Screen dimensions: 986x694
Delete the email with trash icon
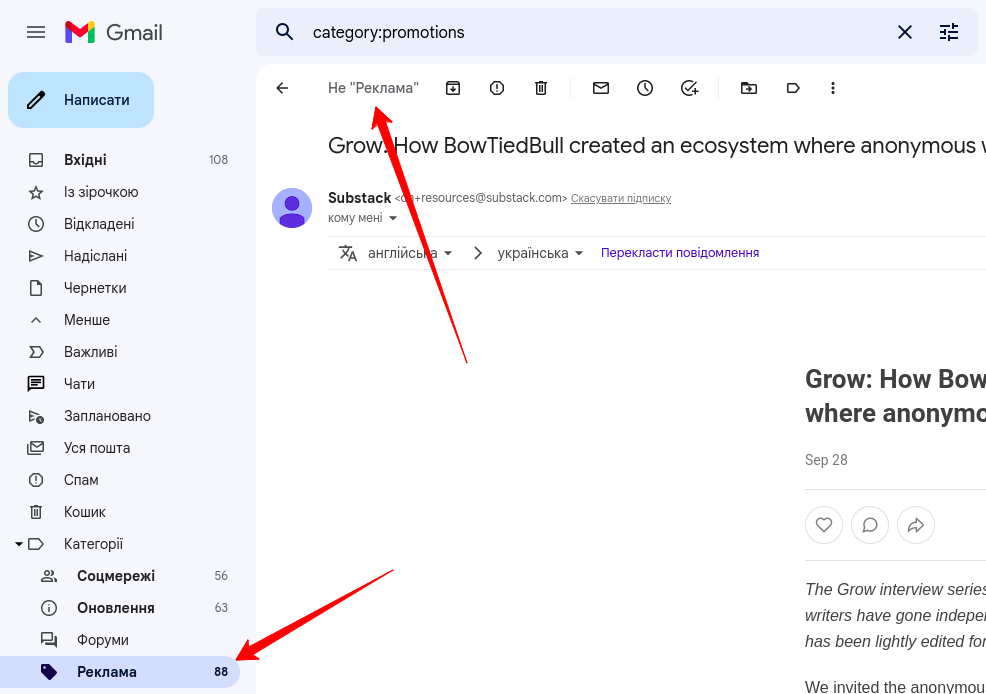tap(541, 88)
